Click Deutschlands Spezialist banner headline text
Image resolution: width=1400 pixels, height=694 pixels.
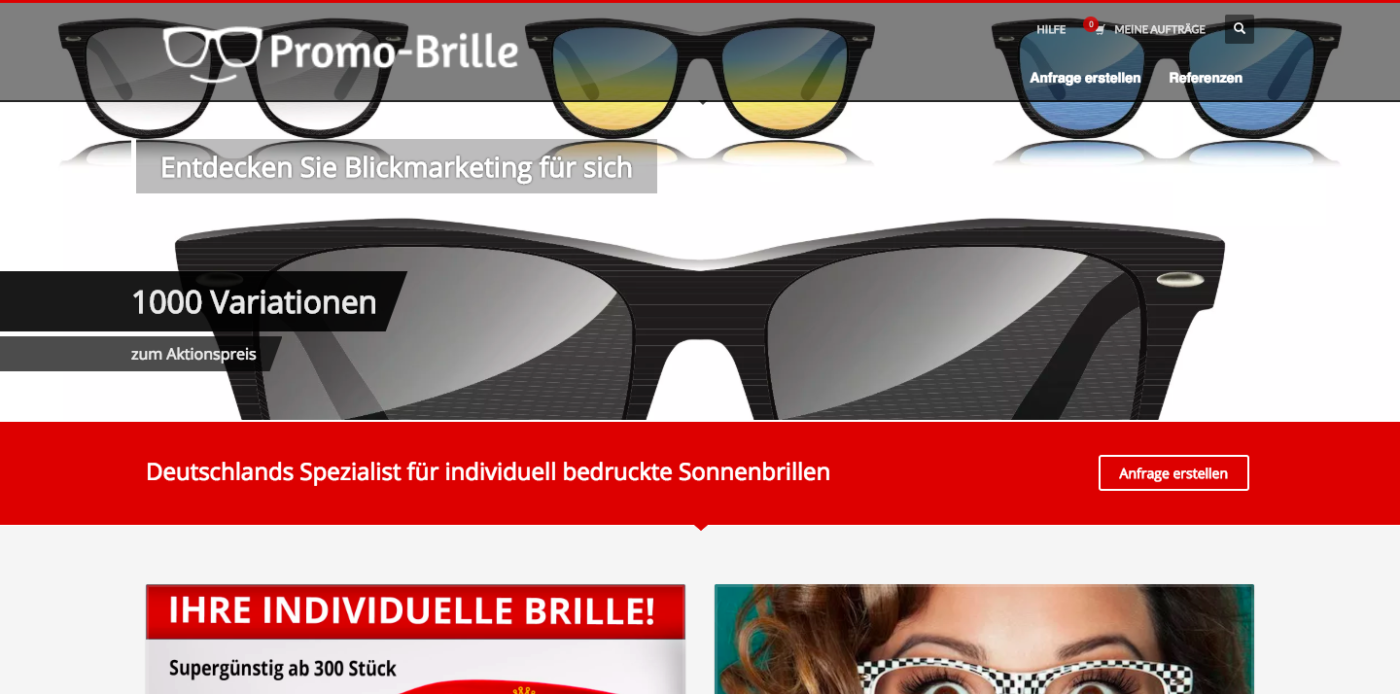point(488,472)
